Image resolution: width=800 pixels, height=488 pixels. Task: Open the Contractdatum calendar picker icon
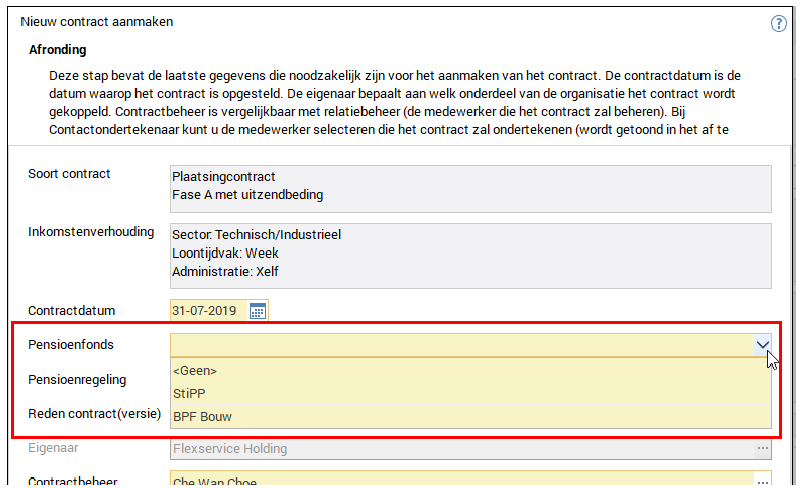click(x=258, y=311)
